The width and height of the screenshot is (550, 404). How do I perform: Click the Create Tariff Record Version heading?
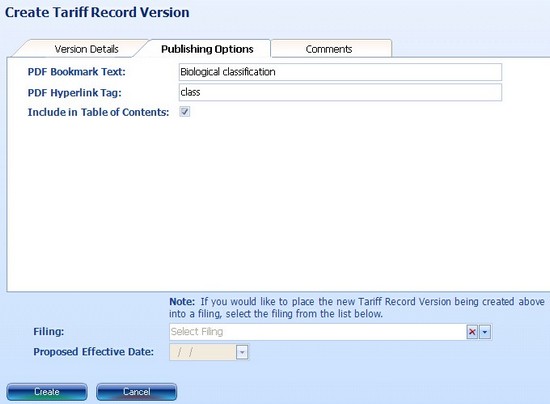(x=97, y=12)
